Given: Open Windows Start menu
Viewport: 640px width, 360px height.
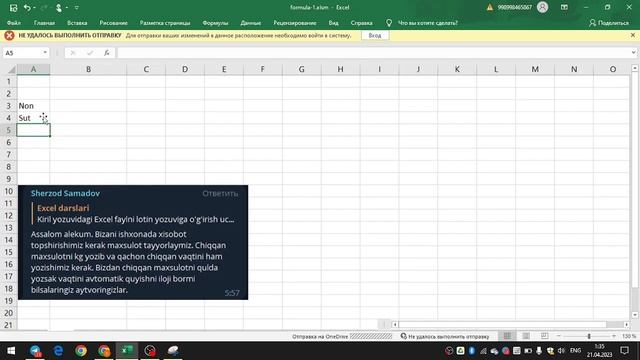Looking at the screenshot, I should [x=11, y=351].
